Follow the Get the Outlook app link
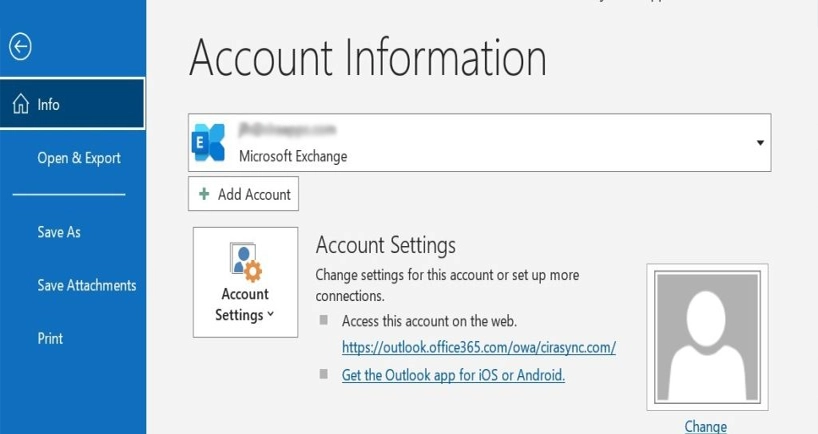The image size is (818, 434). coord(453,375)
